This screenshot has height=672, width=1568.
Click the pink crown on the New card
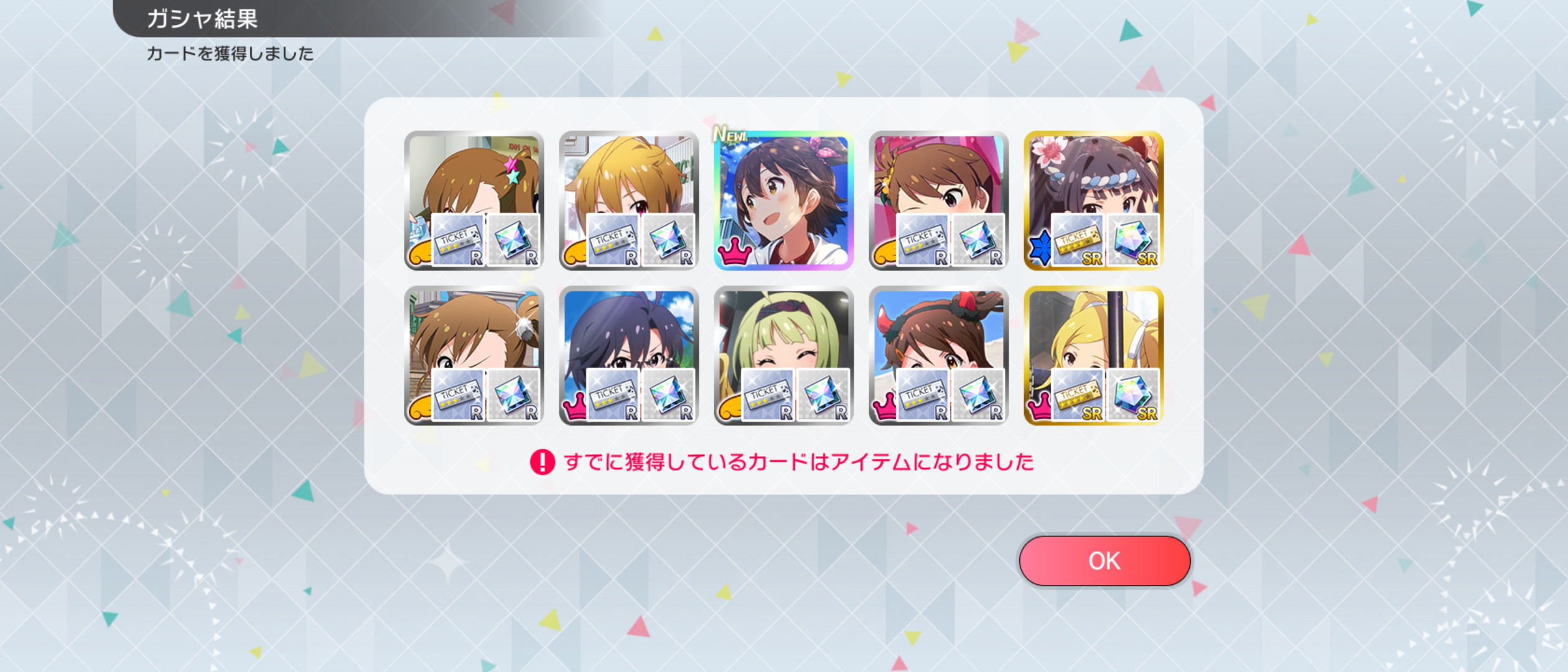[735, 251]
